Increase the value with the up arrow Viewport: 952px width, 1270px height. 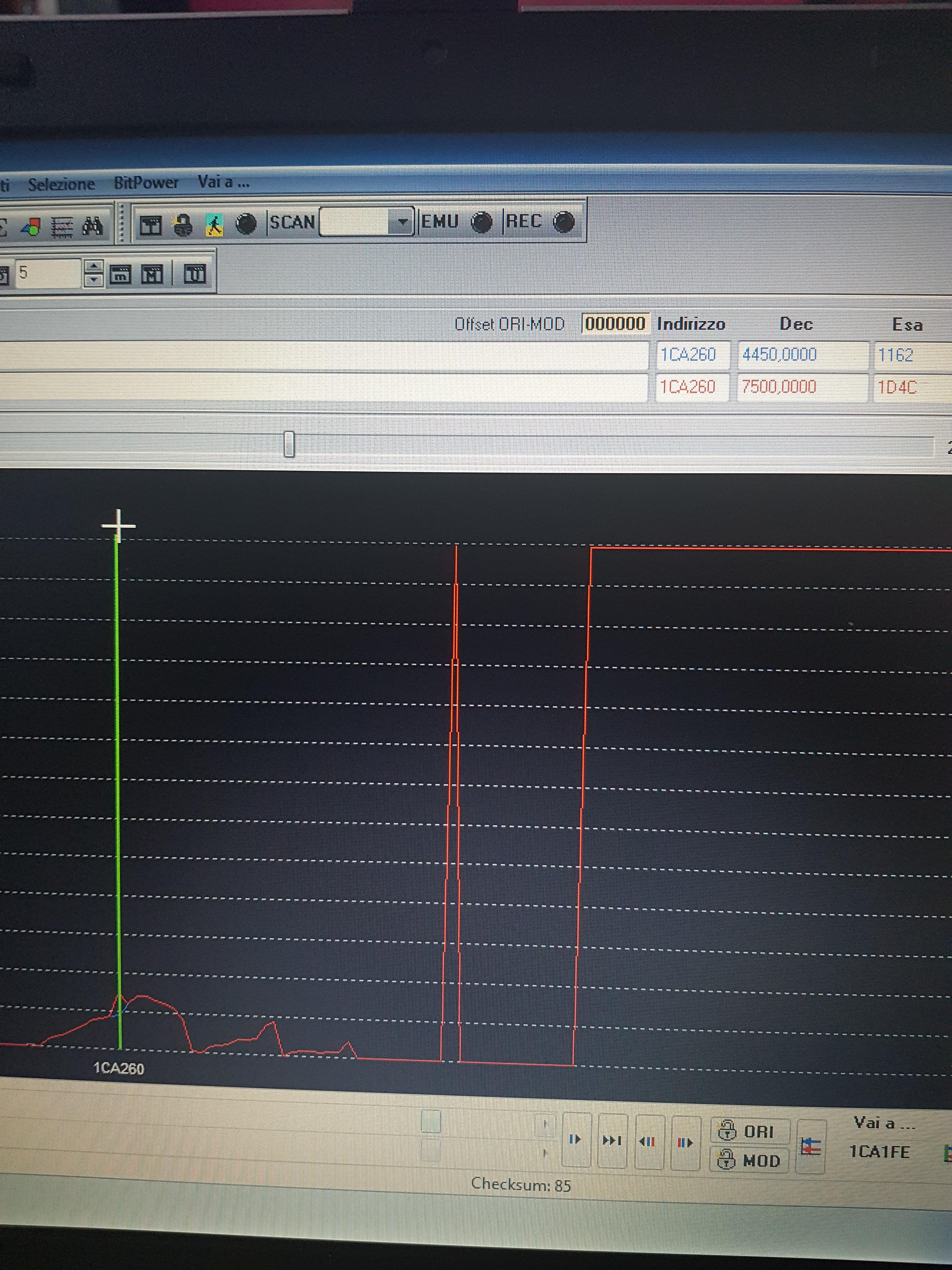coord(93,266)
